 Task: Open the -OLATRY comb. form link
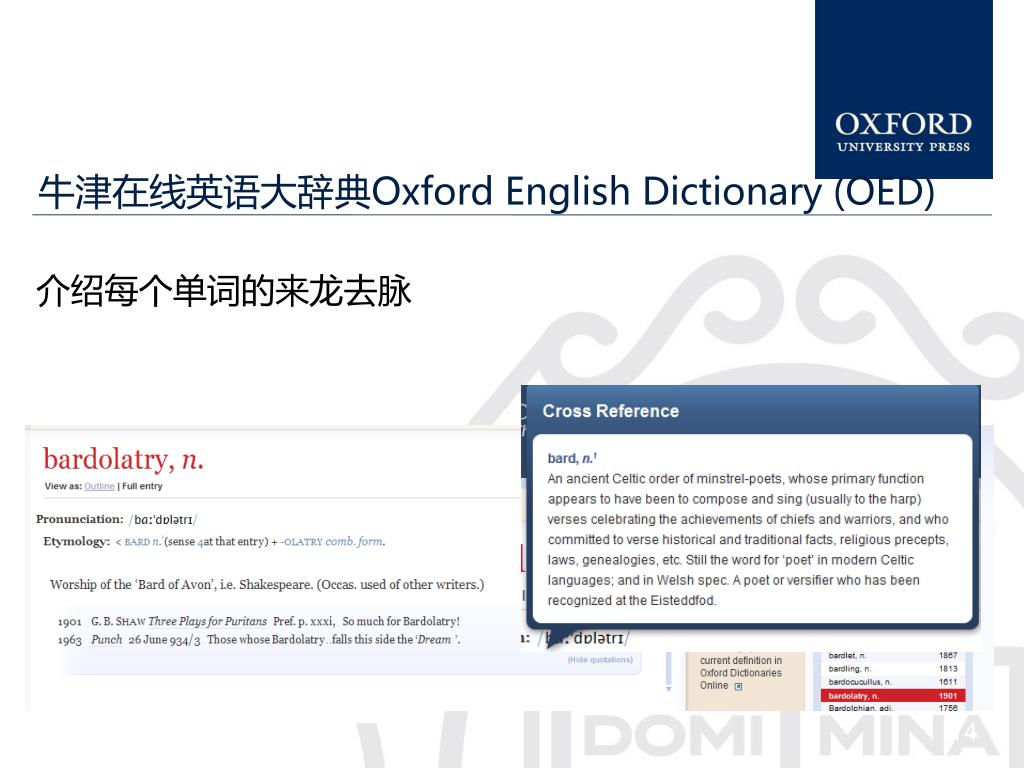[332, 541]
